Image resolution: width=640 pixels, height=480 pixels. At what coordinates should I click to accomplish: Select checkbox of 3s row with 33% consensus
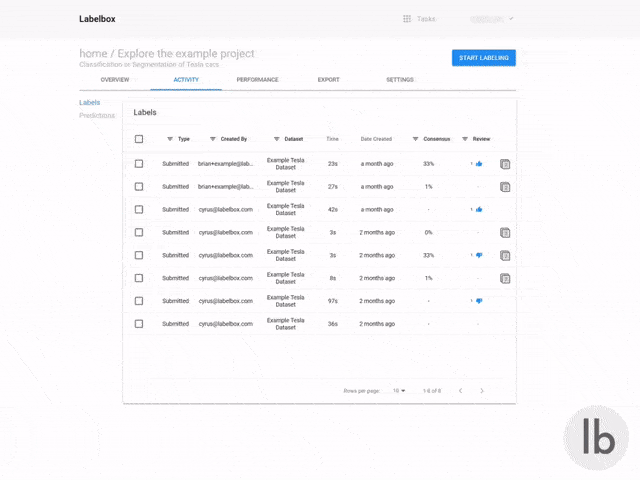coord(139,255)
